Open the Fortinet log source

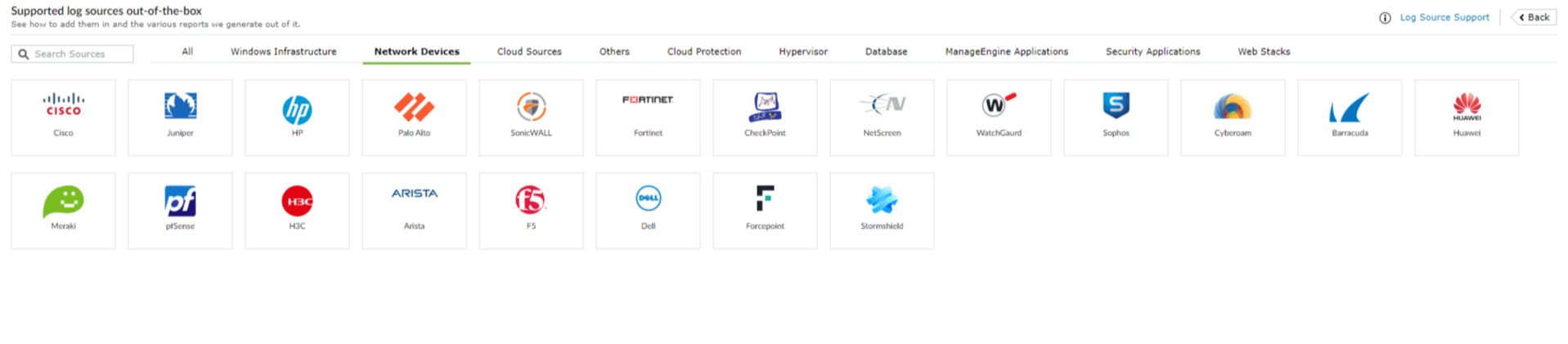pyautogui.click(x=648, y=118)
